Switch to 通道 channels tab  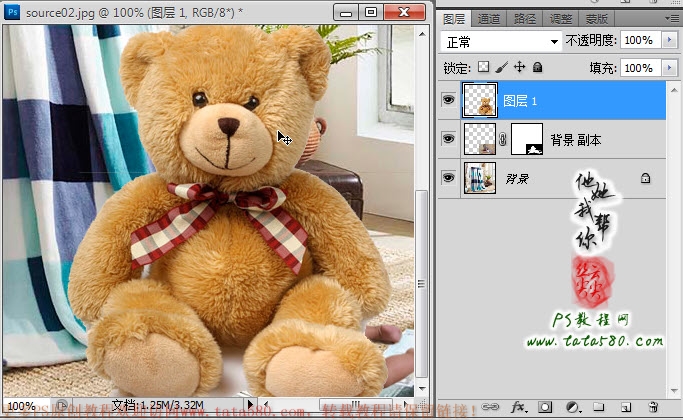click(489, 19)
